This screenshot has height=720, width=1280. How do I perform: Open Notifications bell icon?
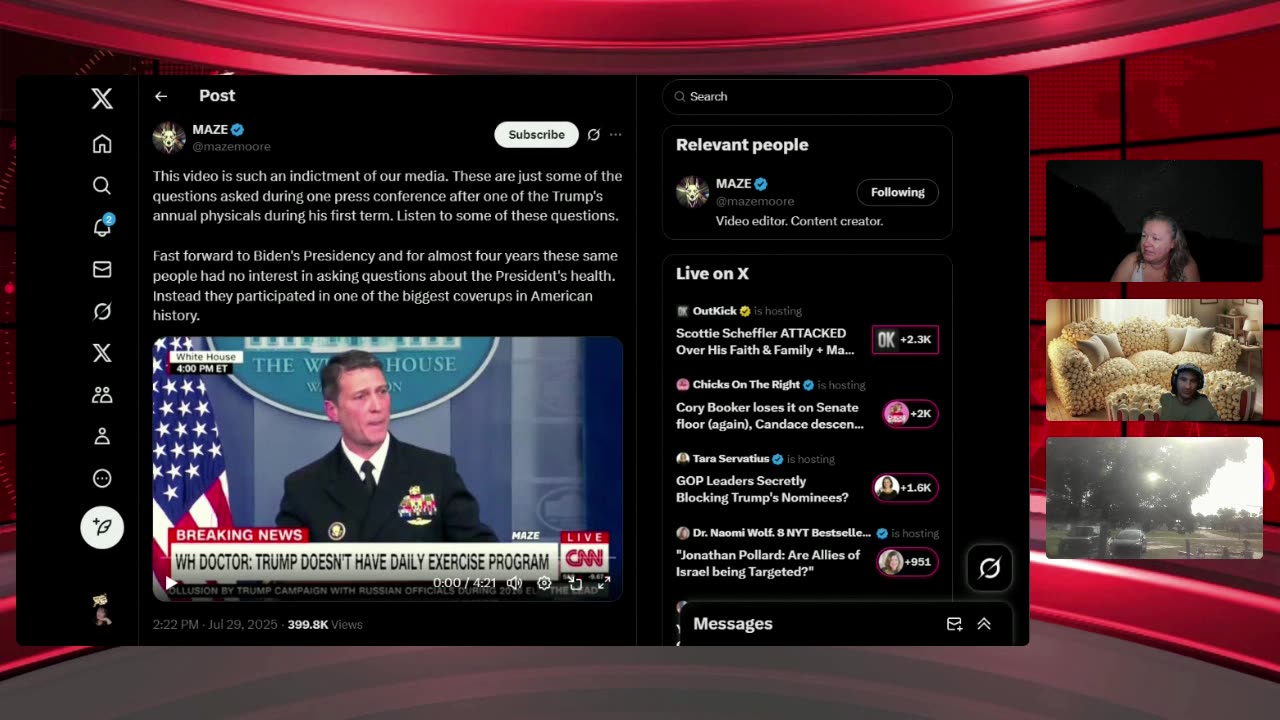point(102,227)
